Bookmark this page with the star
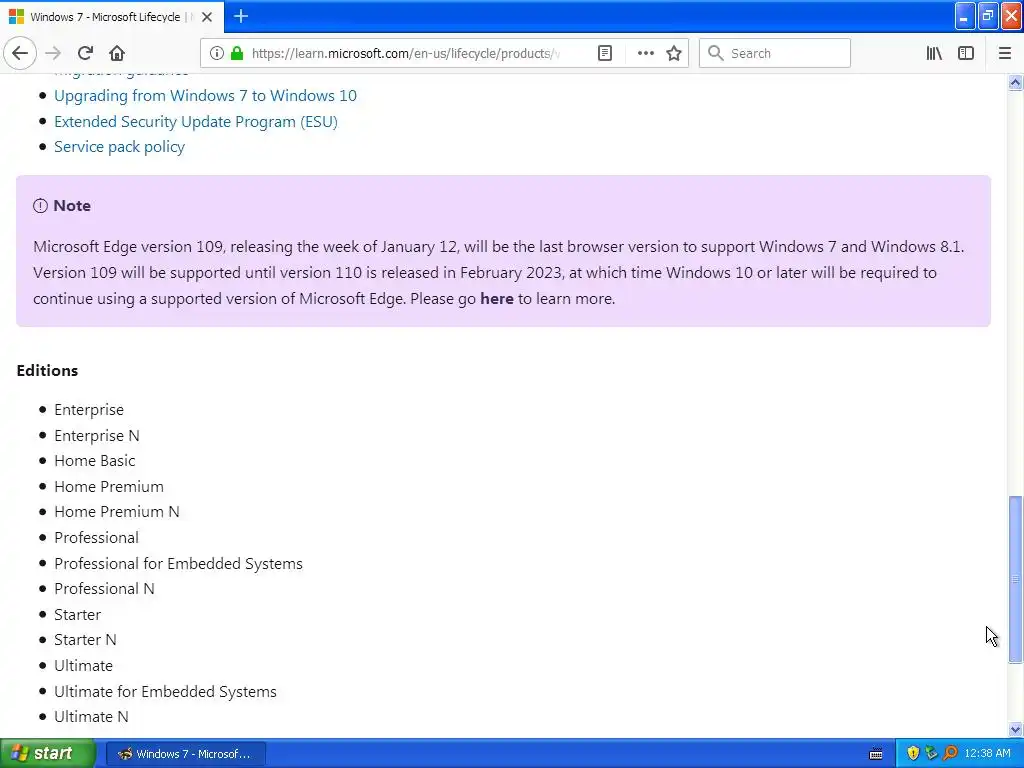The width and height of the screenshot is (1024, 768). (x=674, y=54)
